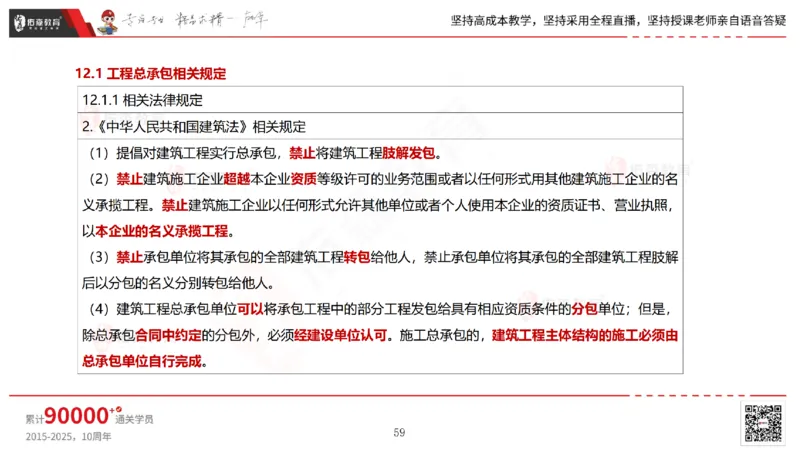The height and width of the screenshot is (450, 800).
Task: Click the 2015-2025，10周年 footer text
Action: (68, 437)
